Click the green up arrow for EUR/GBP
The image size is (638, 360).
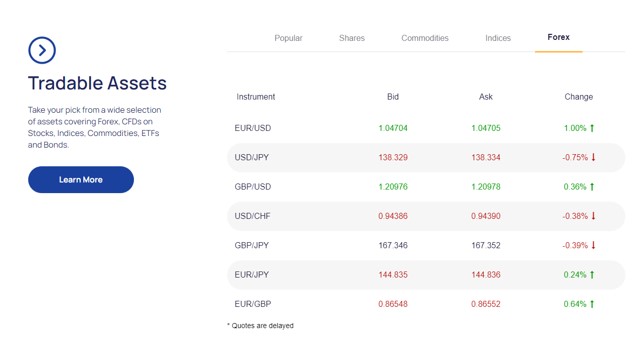click(x=592, y=304)
